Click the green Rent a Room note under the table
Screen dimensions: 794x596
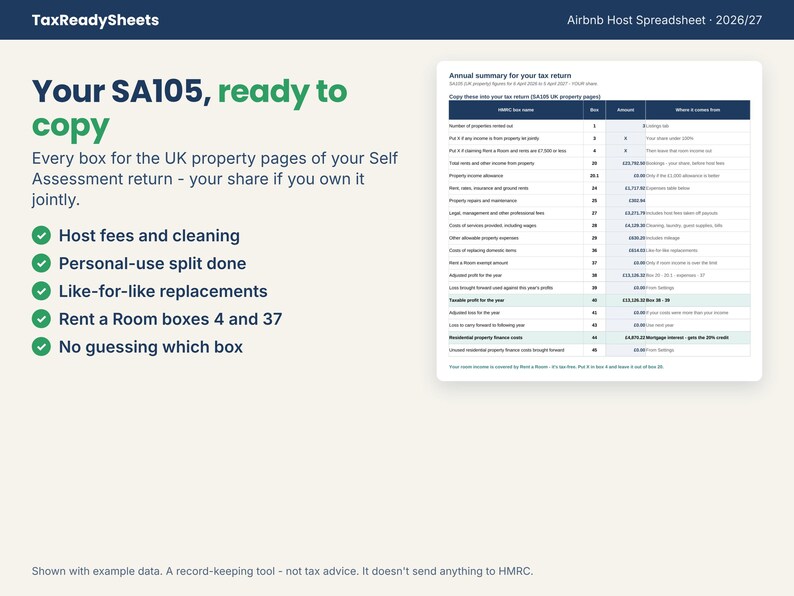pos(556,367)
